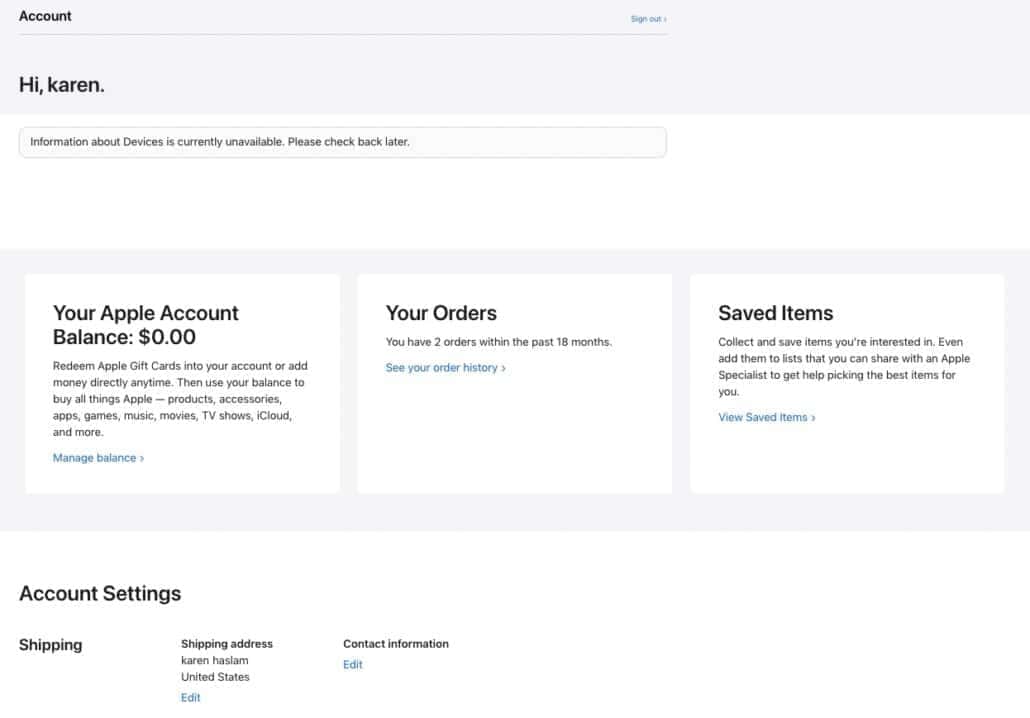
Task: Click the Saved Items card heading
Action: (775, 313)
